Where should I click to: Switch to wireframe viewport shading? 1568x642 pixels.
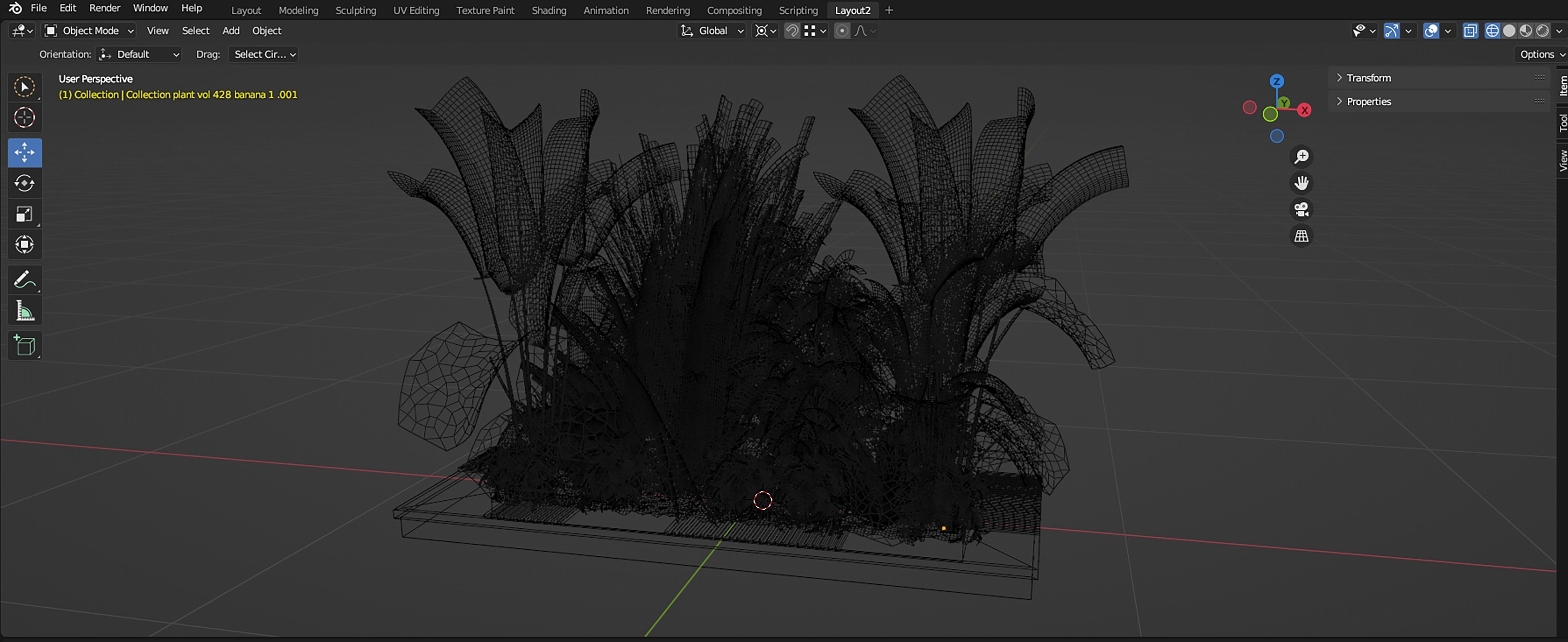1492,31
